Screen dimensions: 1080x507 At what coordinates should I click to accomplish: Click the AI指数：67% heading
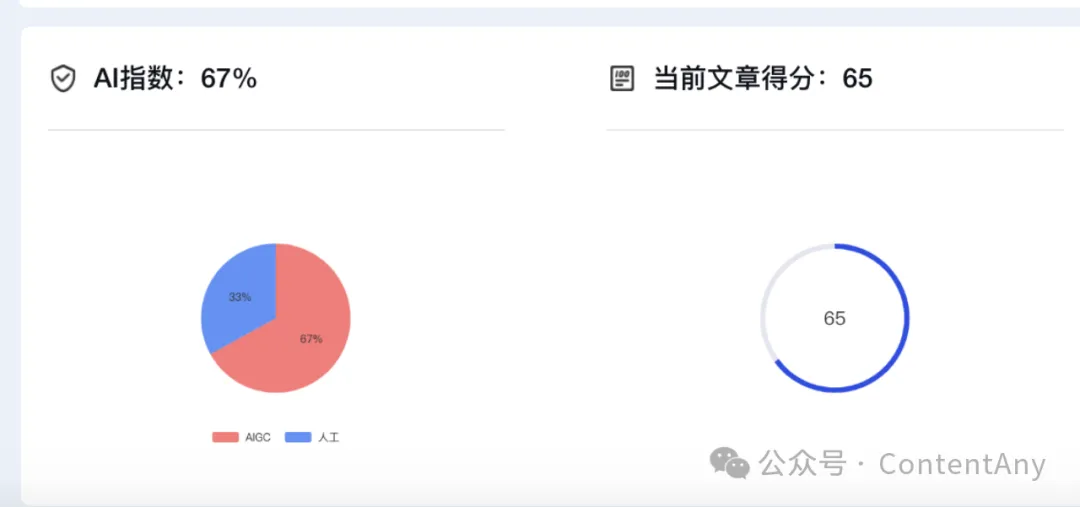coord(175,79)
